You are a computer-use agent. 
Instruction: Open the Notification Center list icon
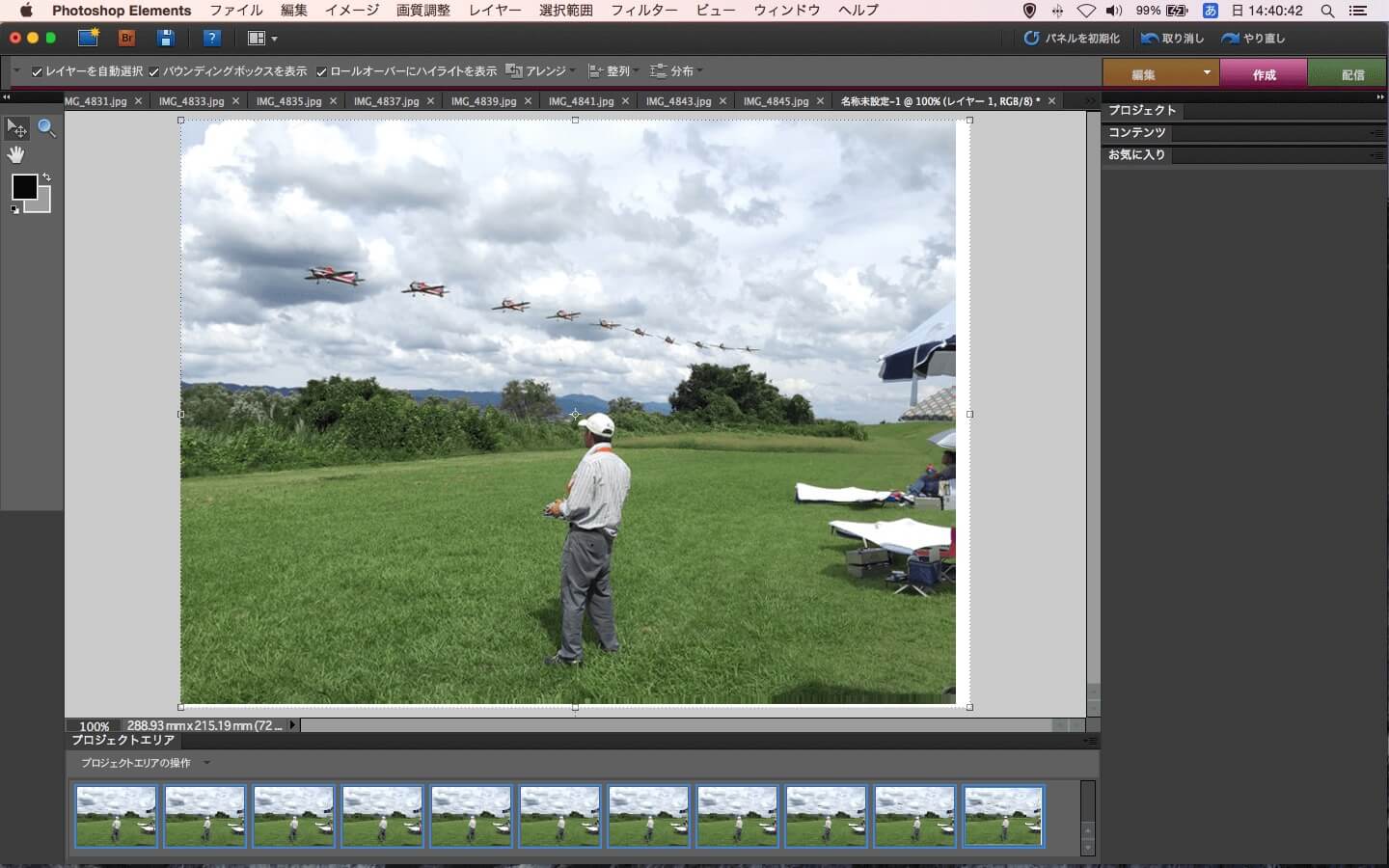pos(1358,11)
